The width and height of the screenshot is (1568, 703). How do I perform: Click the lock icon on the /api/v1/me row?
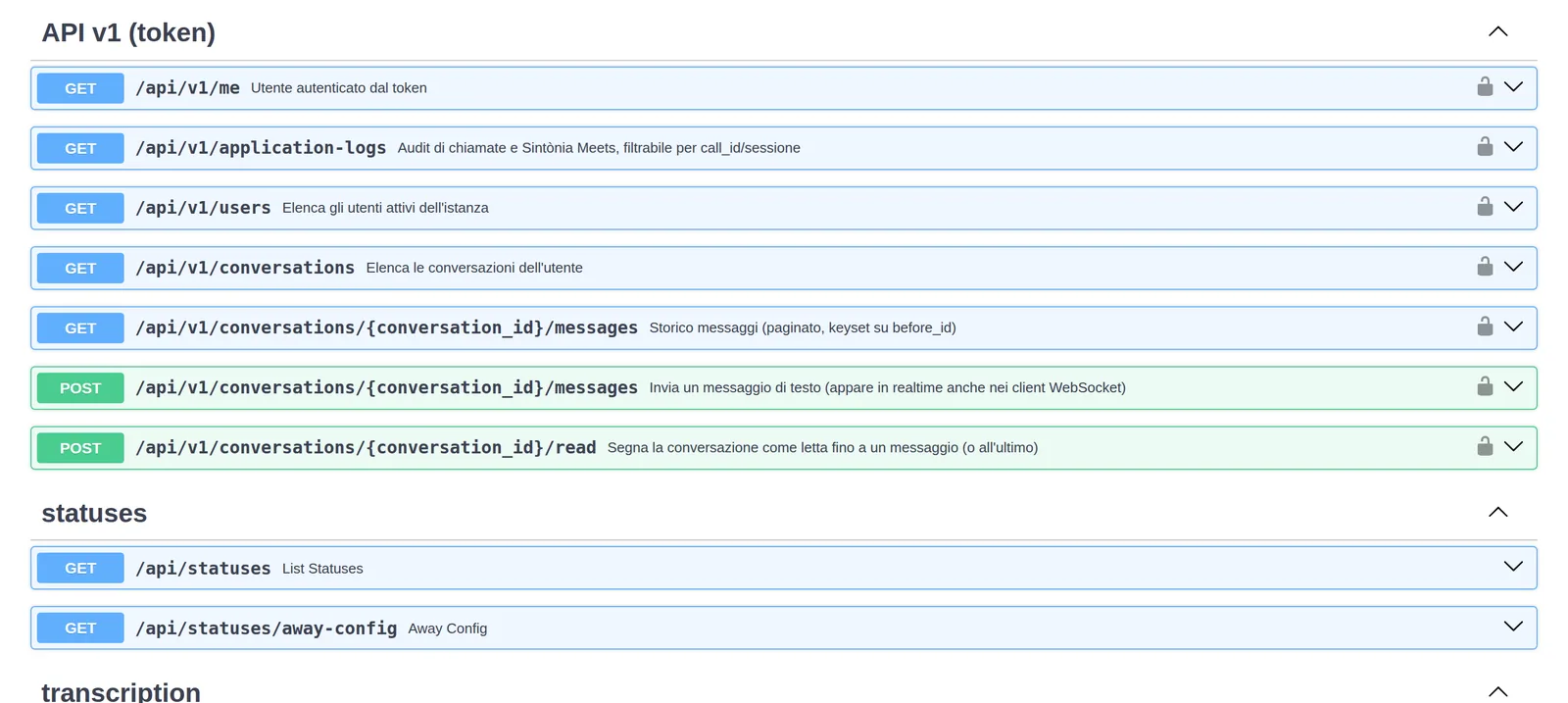(x=1485, y=86)
